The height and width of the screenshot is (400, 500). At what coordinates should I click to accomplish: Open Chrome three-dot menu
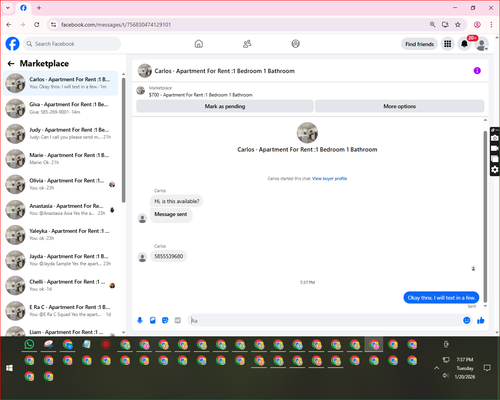click(x=491, y=24)
